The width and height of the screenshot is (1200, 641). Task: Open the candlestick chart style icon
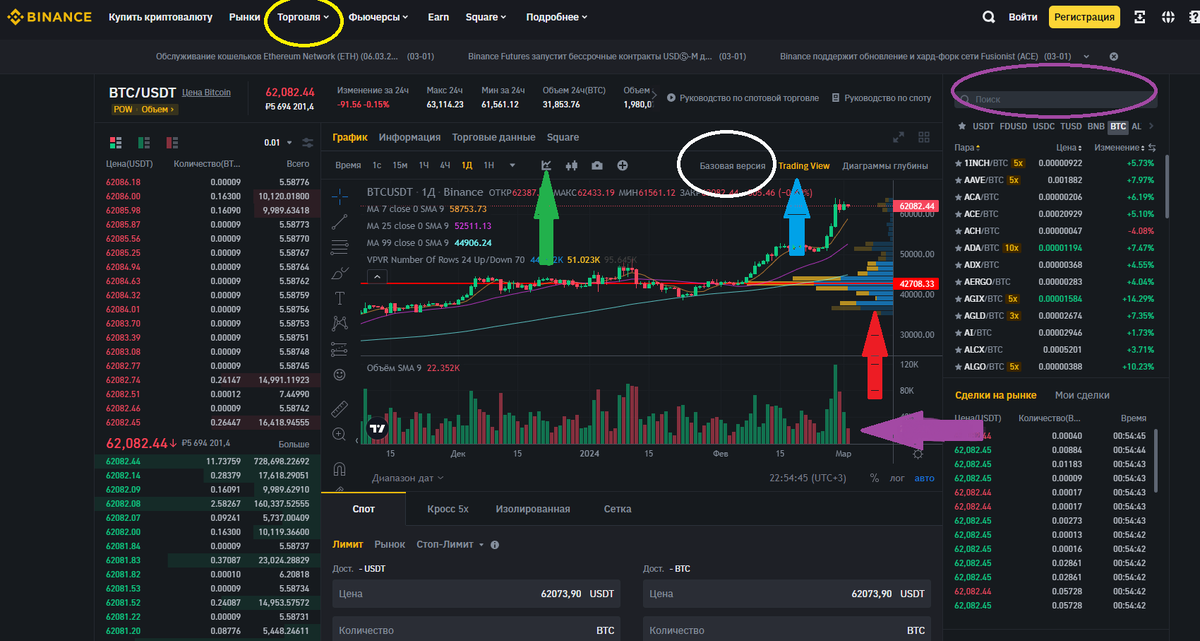(573, 165)
